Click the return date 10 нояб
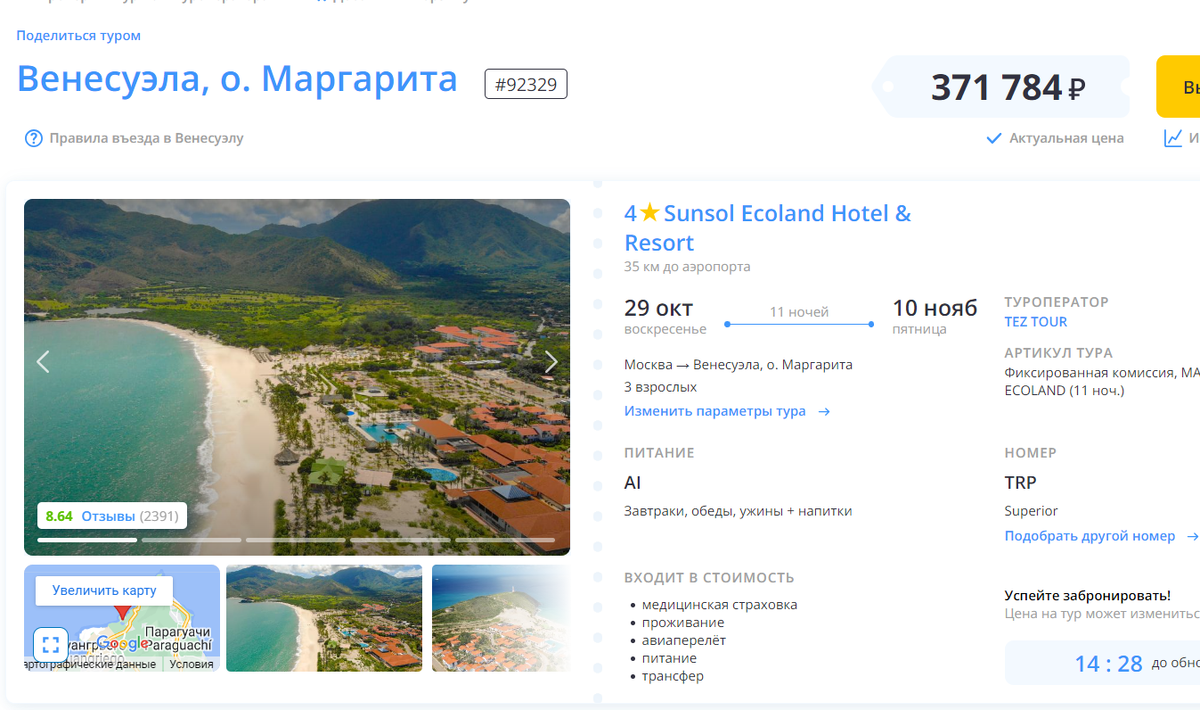 [935, 308]
